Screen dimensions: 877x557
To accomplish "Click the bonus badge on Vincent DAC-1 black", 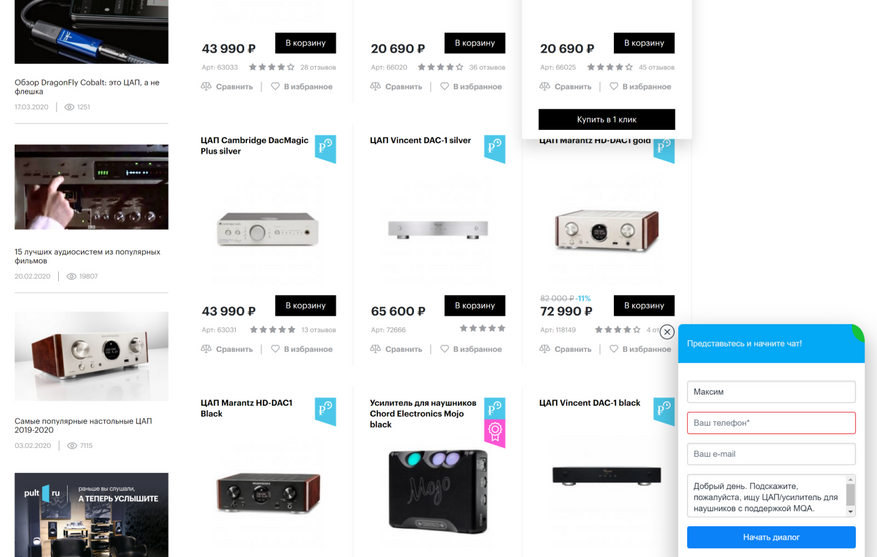I will coord(664,411).
